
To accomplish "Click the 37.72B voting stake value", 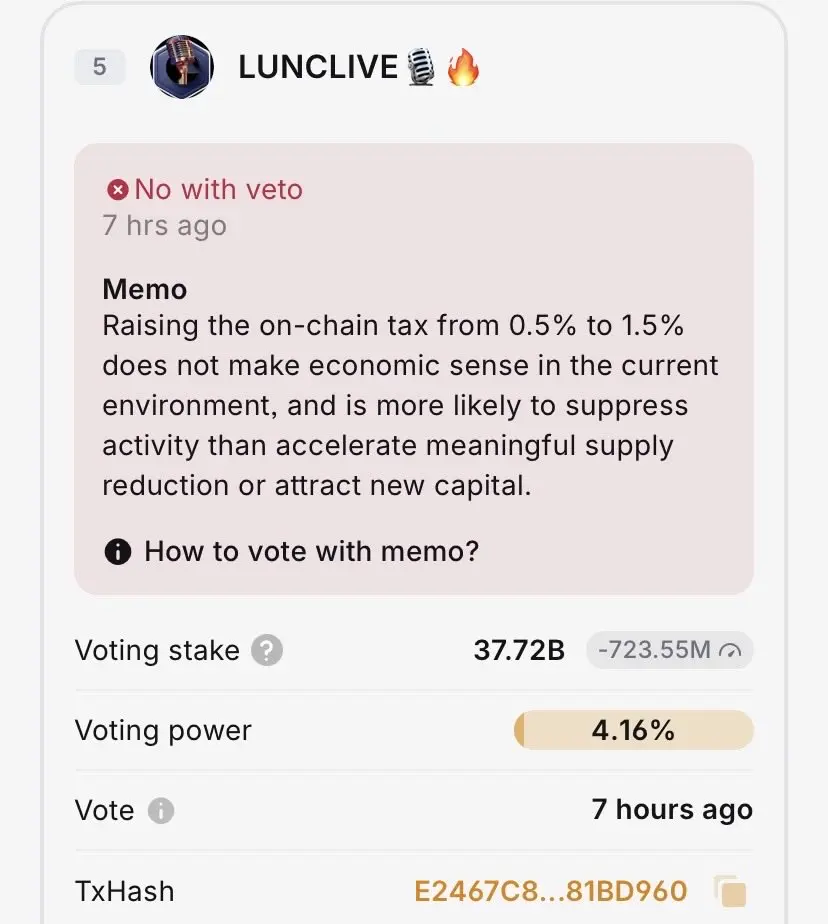I will pos(519,650).
